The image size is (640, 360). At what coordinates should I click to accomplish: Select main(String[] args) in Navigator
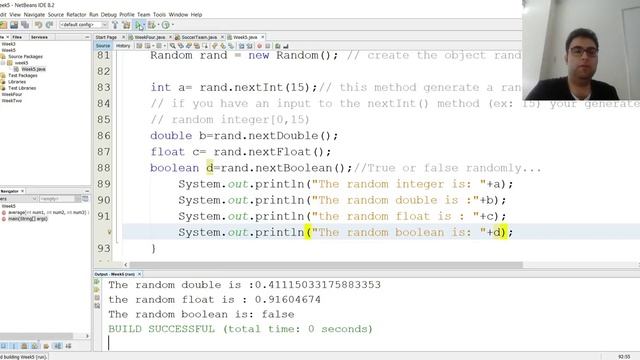point(28,219)
